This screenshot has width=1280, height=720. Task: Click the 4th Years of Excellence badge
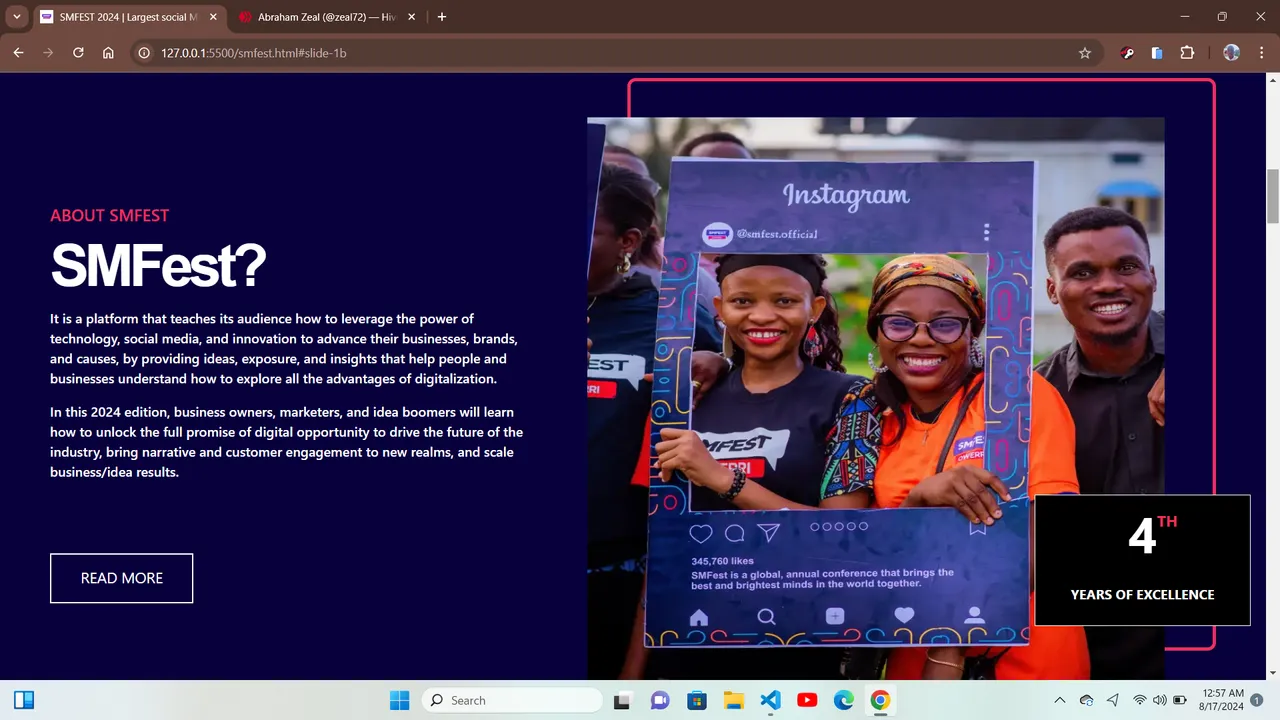1142,560
